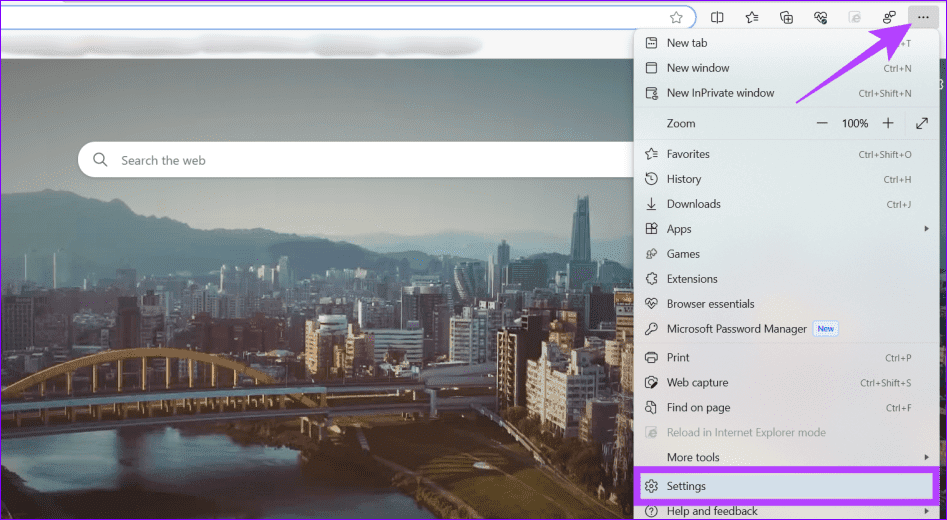Click the Reload in Internet Explorer mode entry
Screen dimensions: 947x520
(786, 432)
